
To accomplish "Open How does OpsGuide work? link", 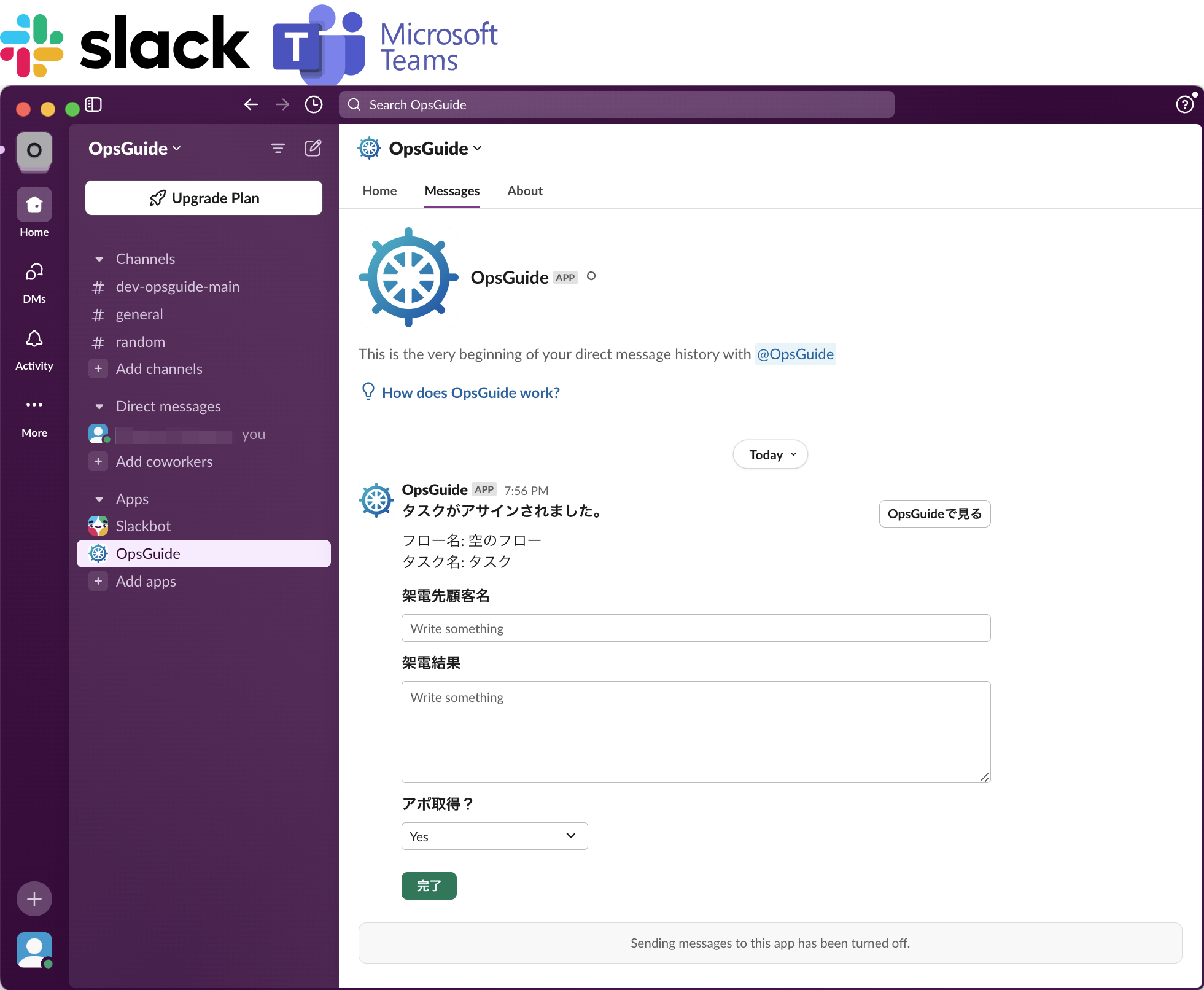I will click(x=471, y=392).
